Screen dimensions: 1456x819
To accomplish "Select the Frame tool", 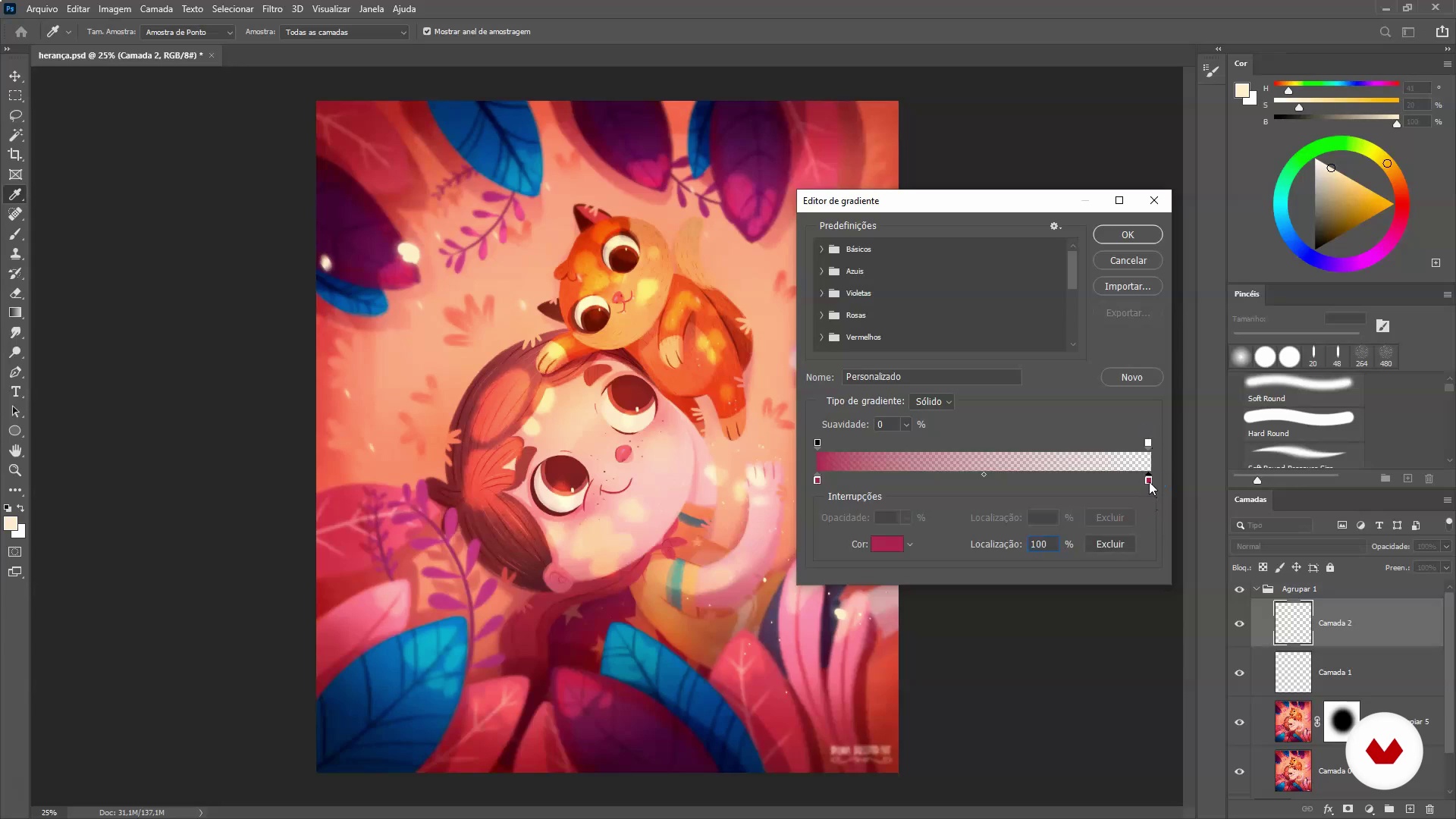I will [x=15, y=174].
